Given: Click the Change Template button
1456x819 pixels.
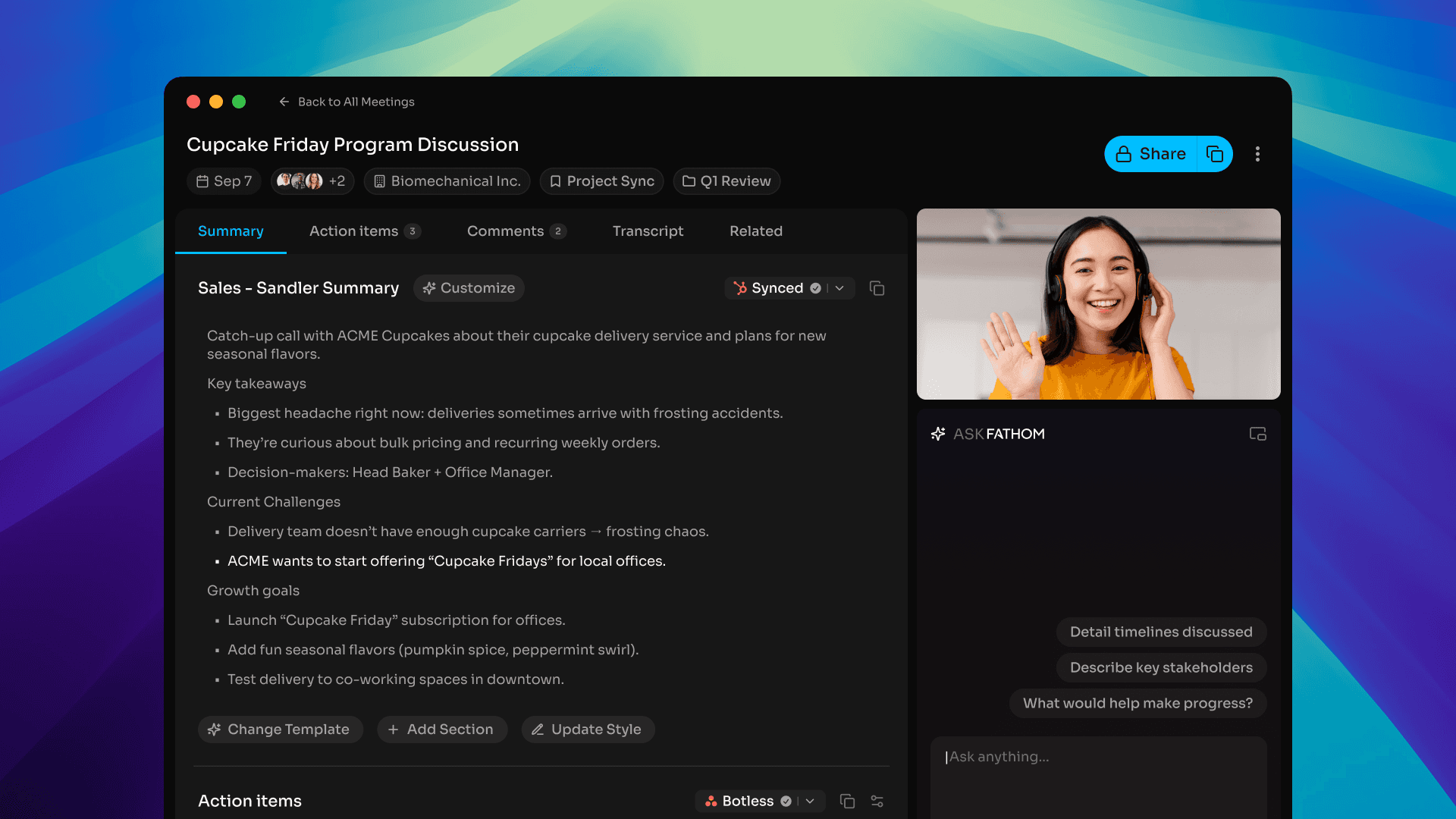Looking at the screenshot, I should pyautogui.click(x=280, y=730).
